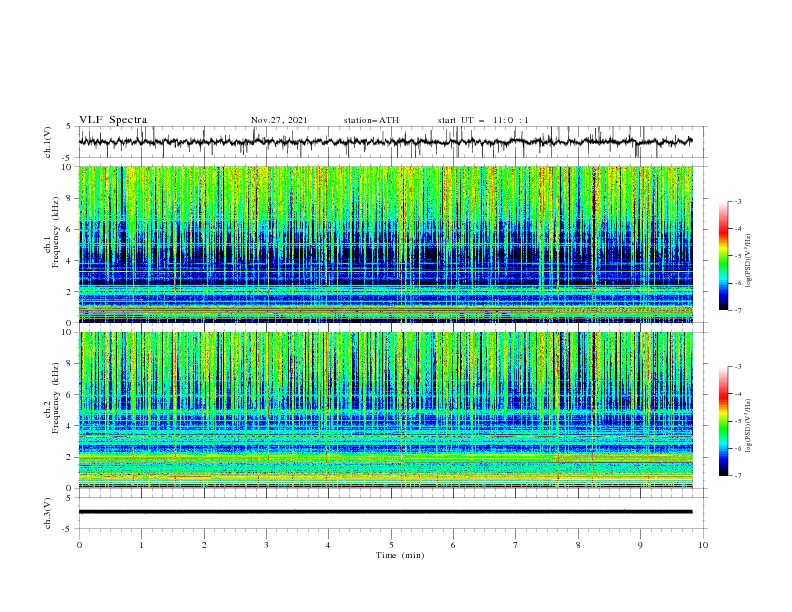Click the ch.1 color bar "-7" label
Viewport: 792px width, 612px height.
pos(737,310)
